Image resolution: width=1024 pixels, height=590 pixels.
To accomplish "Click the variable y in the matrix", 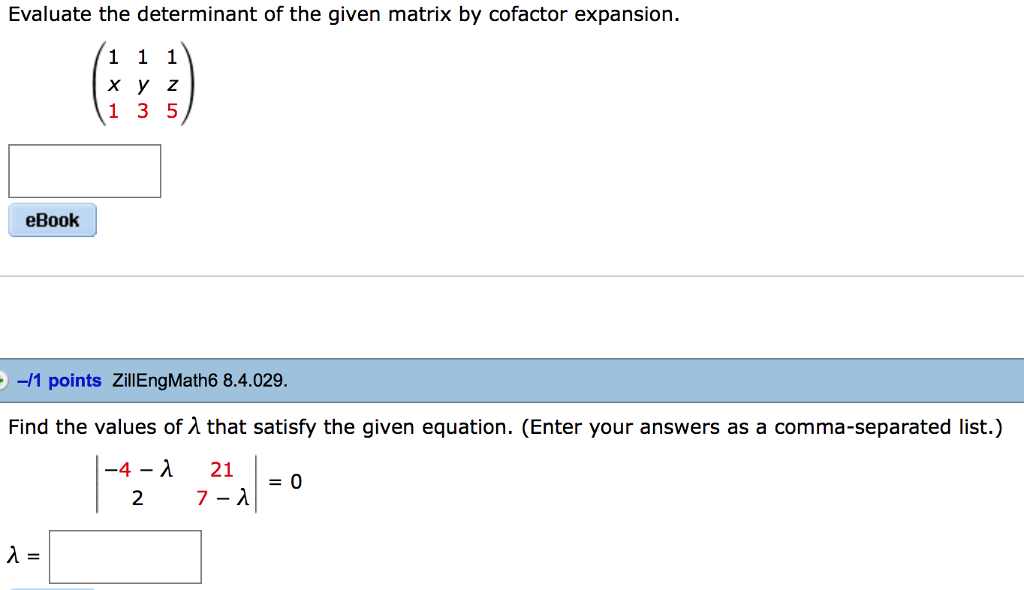I will [143, 86].
